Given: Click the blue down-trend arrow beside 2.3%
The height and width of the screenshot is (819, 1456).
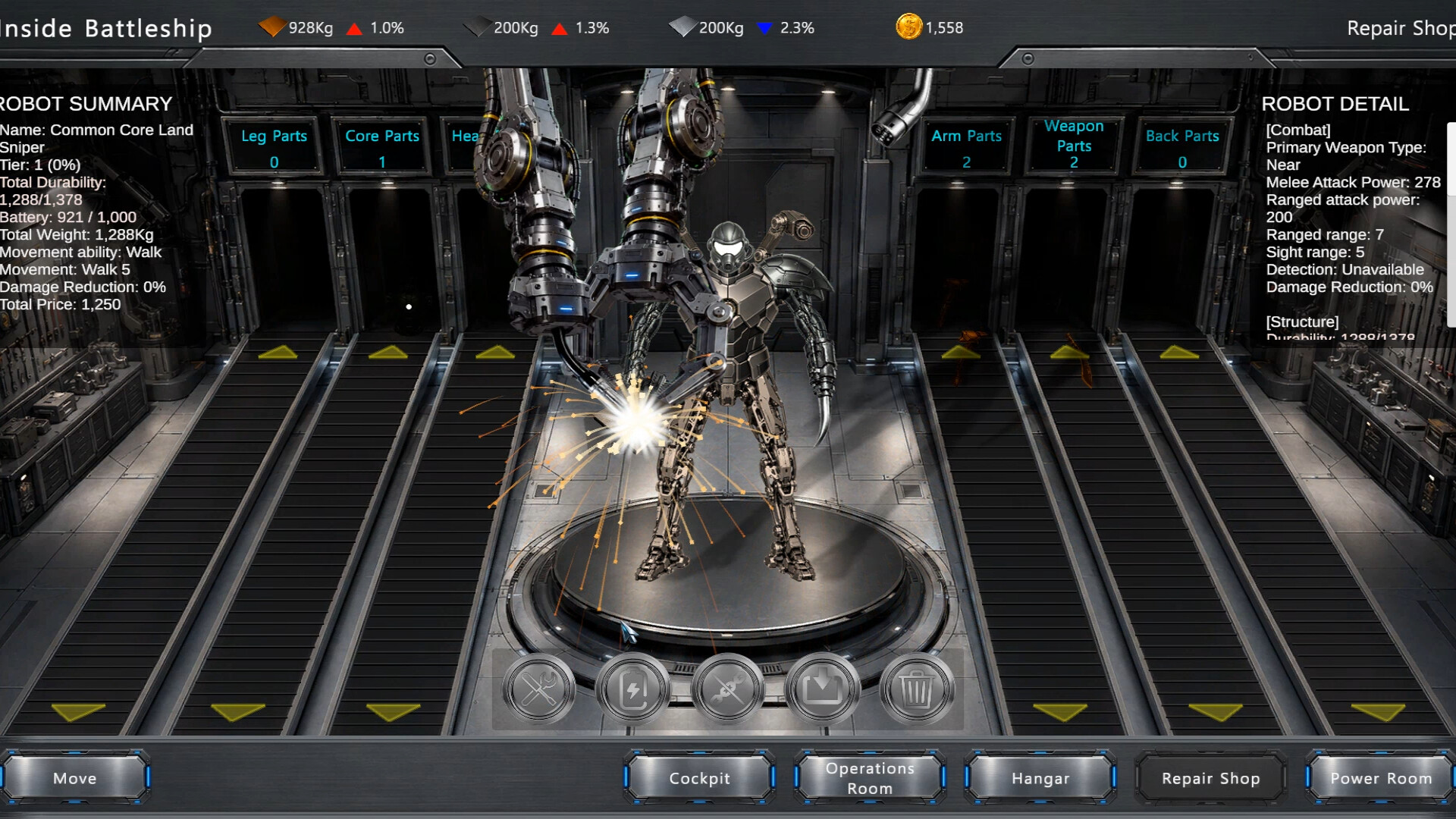Looking at the screenshot, I should point(764,29).
